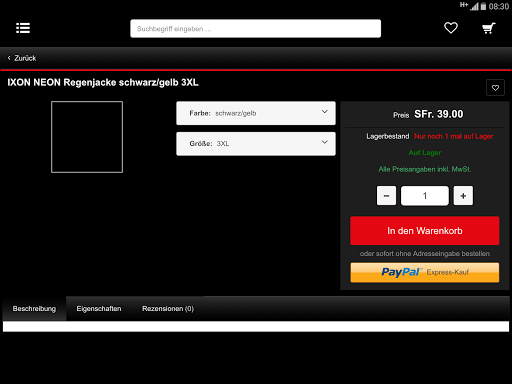Click the Zurück back link text
Viewport: 512px width, 384px height.
pos(25,58)
